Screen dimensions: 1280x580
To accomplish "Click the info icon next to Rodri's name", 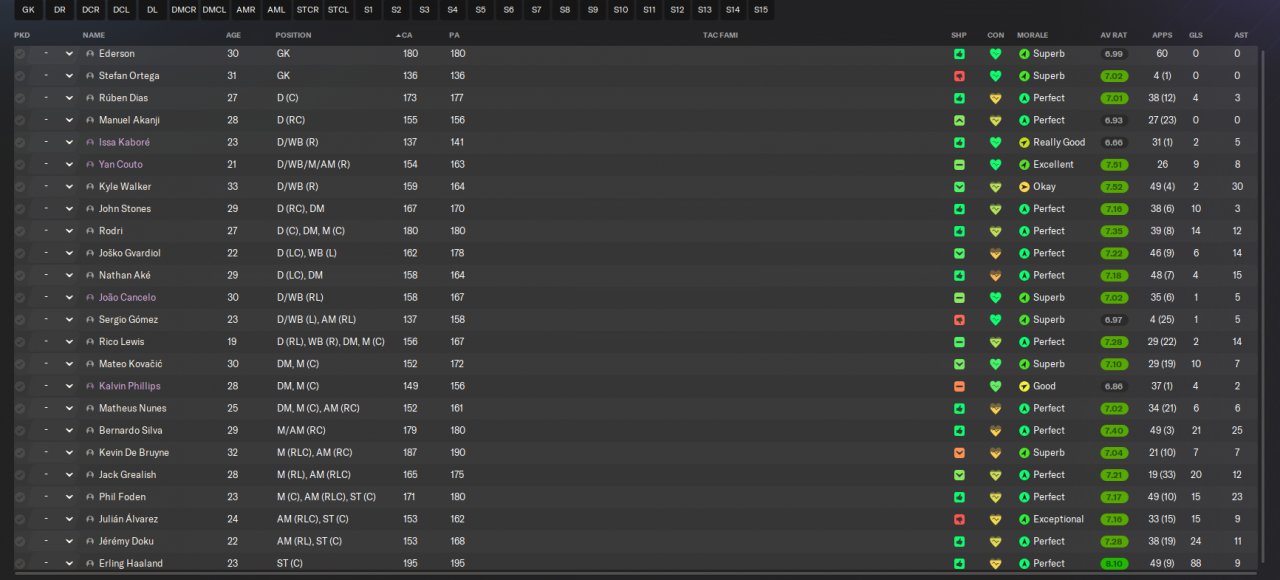I will click(x=90, y=231).
